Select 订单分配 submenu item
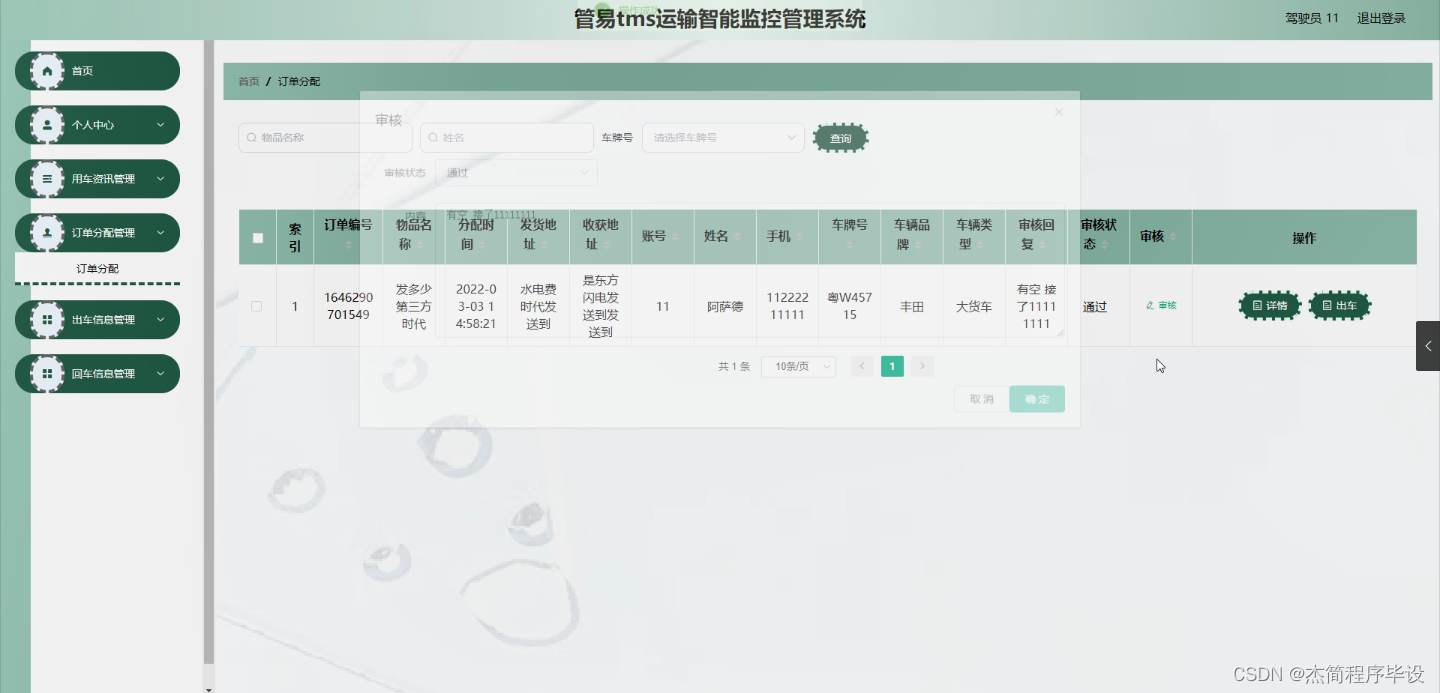1440x693 pixels. 97,269
